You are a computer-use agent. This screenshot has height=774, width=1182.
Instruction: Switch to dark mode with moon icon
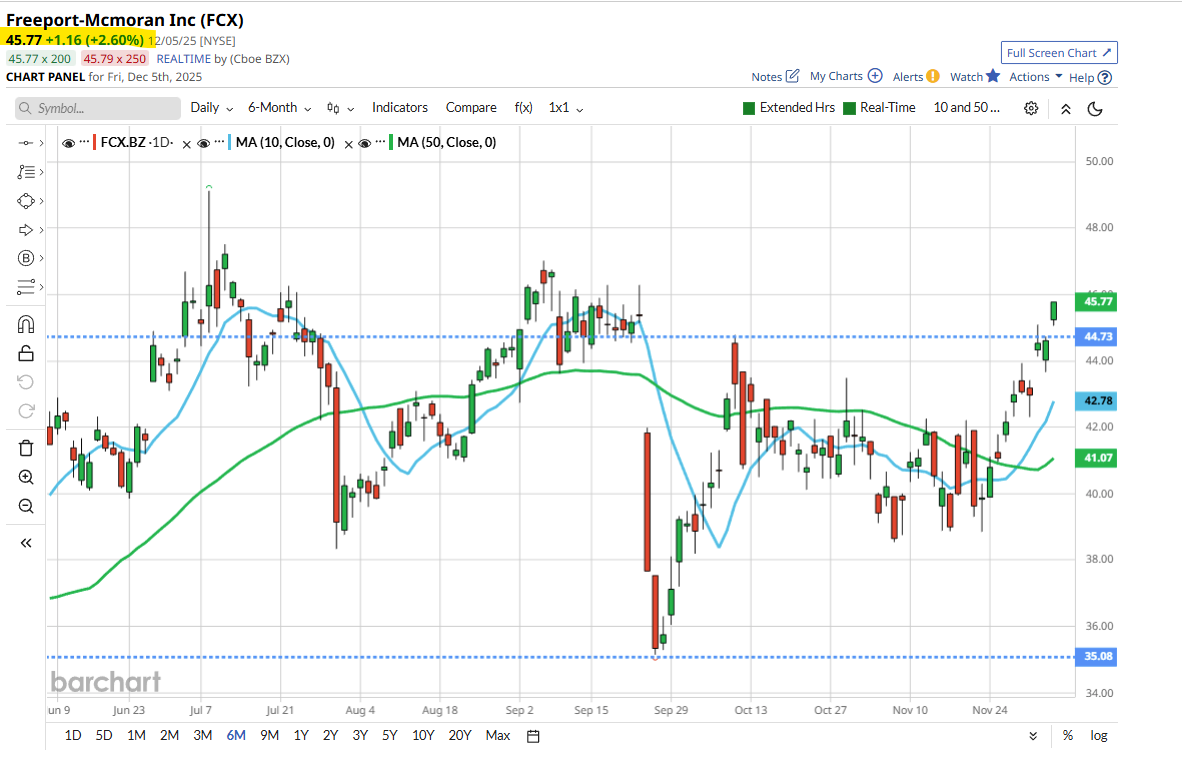click(1095, 108)
